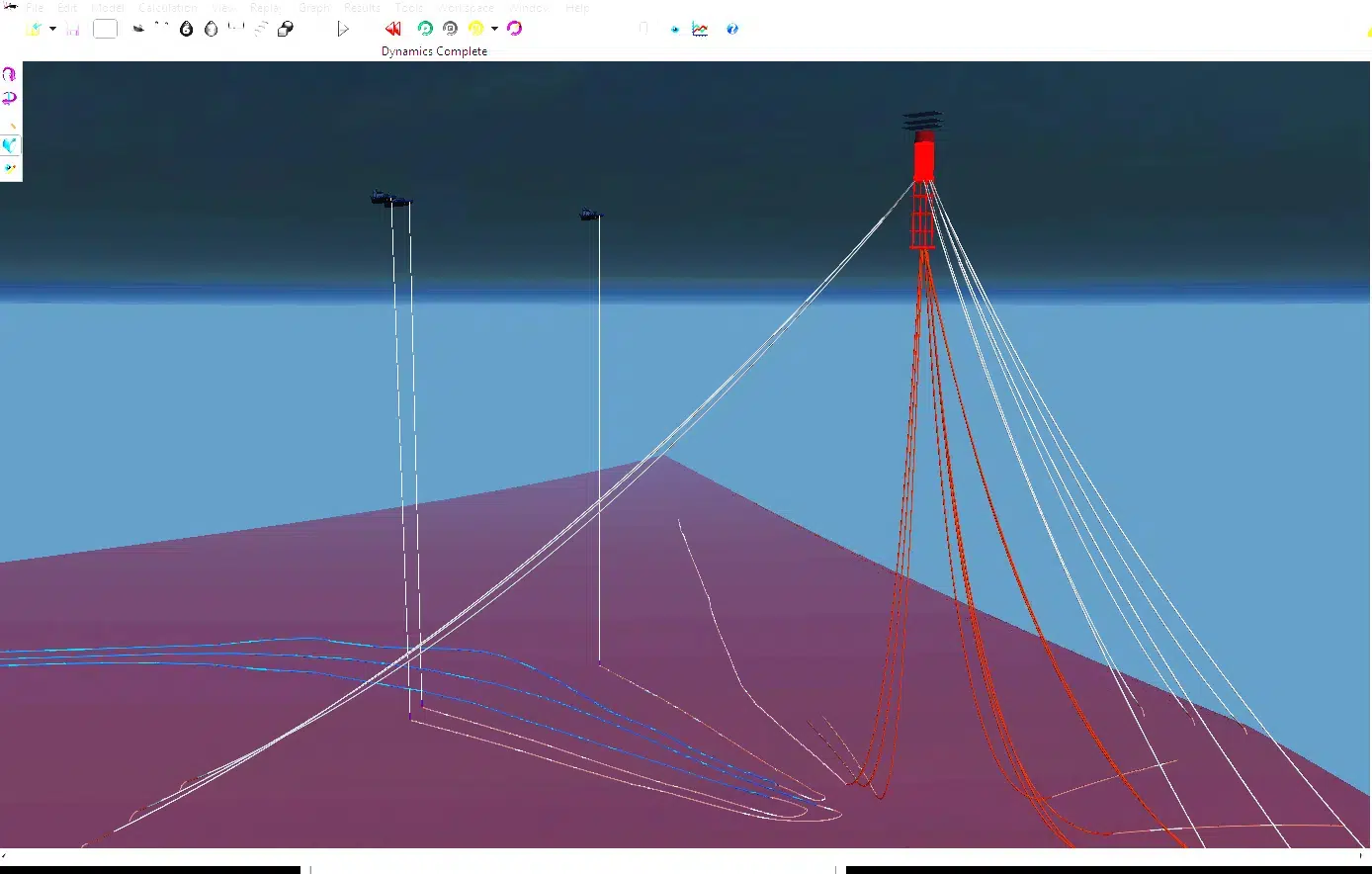This screenshot has width=1372, height=874.
Task: Click the gray step replay icon
Action: (451, 29)
